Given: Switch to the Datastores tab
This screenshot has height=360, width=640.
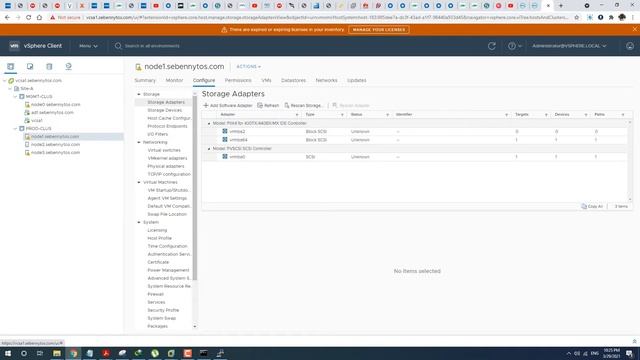Looking at the screenshot, I should click(293, 80).
